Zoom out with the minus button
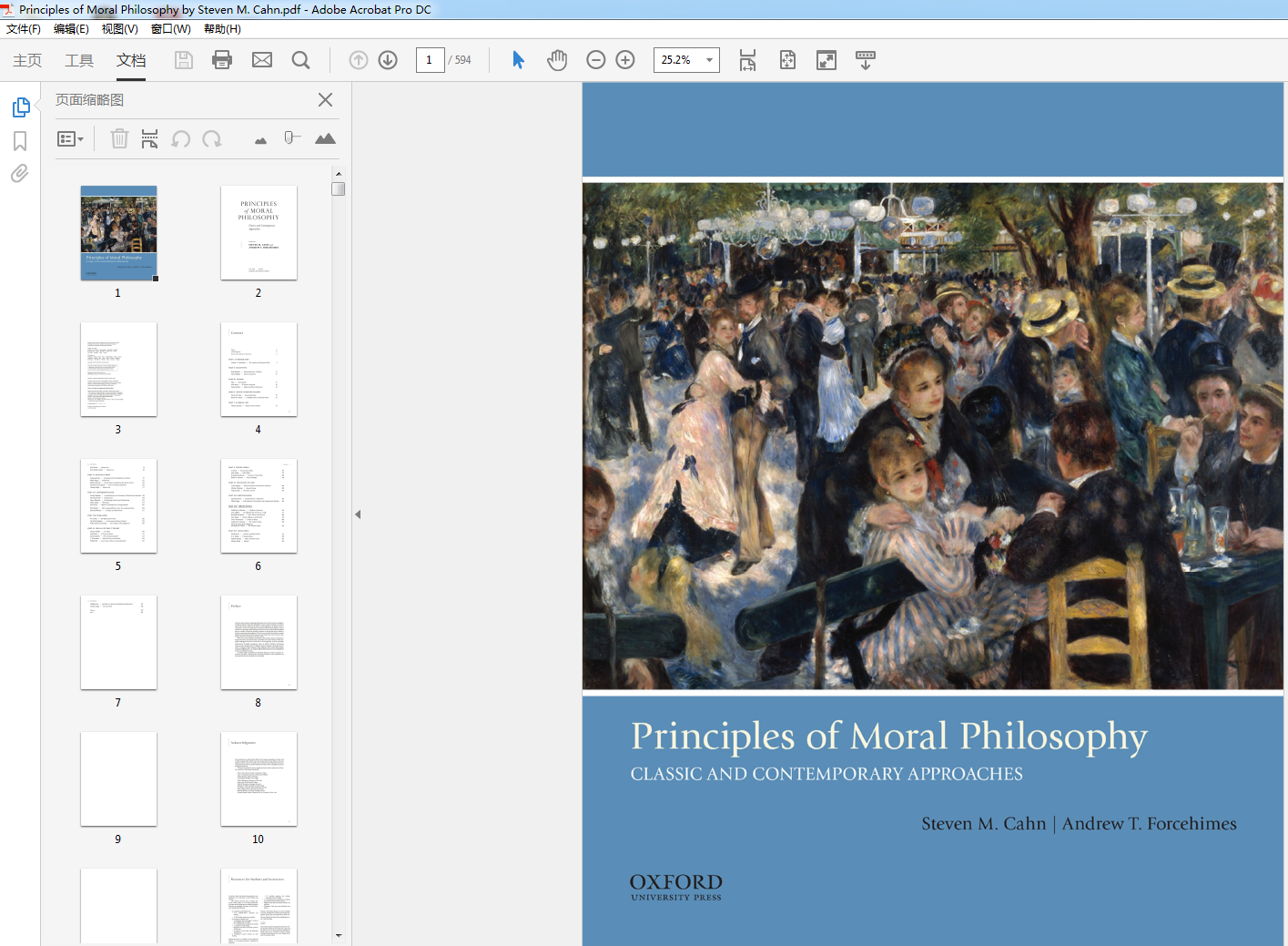The image size is (1288, 946). [x=596, y=60]
